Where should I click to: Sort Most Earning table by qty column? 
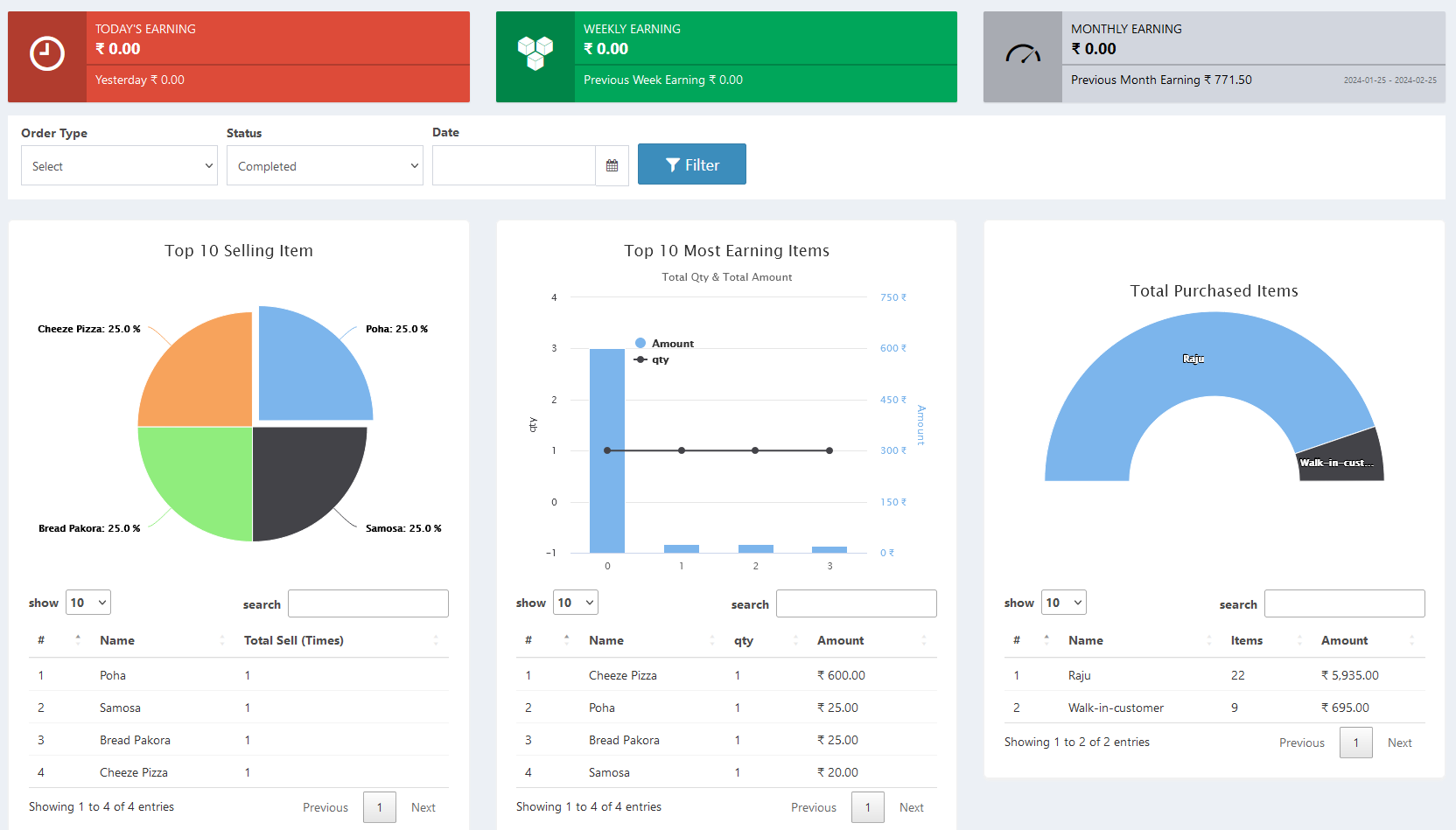[x=744, y=640]
